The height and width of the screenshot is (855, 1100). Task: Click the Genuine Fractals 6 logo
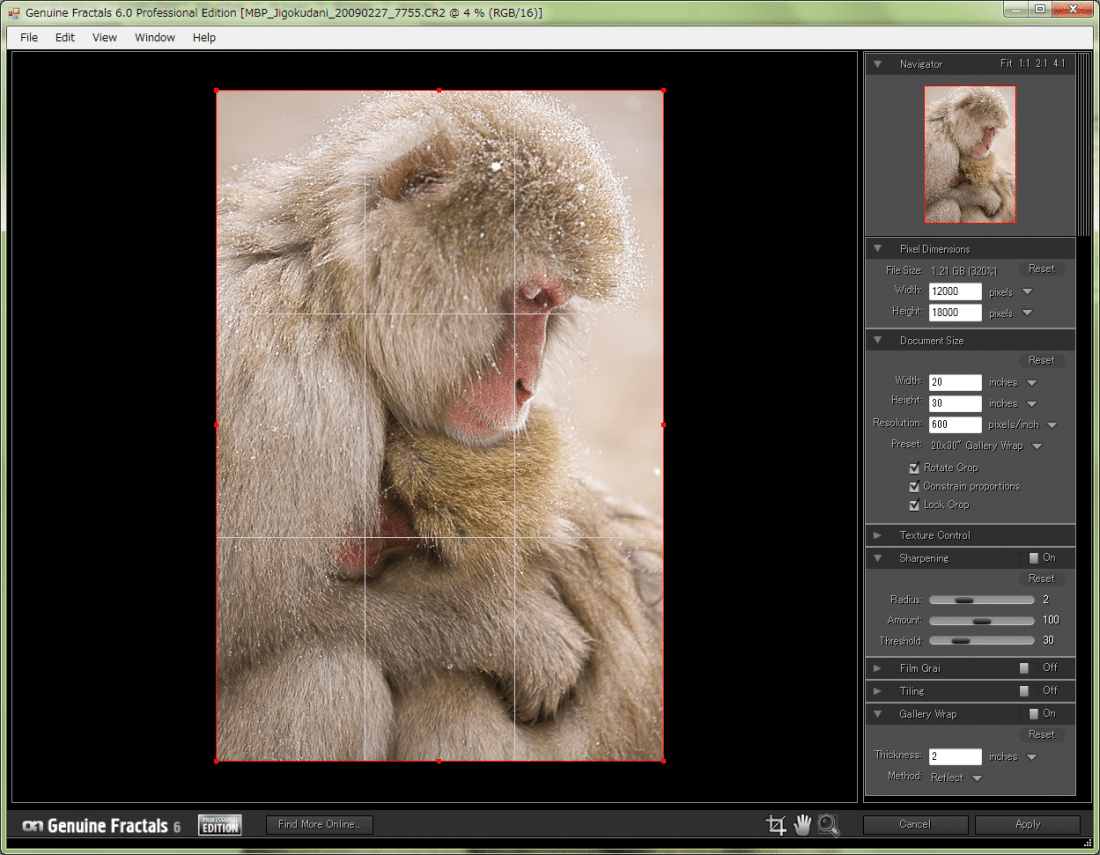(x=101, y=826)
